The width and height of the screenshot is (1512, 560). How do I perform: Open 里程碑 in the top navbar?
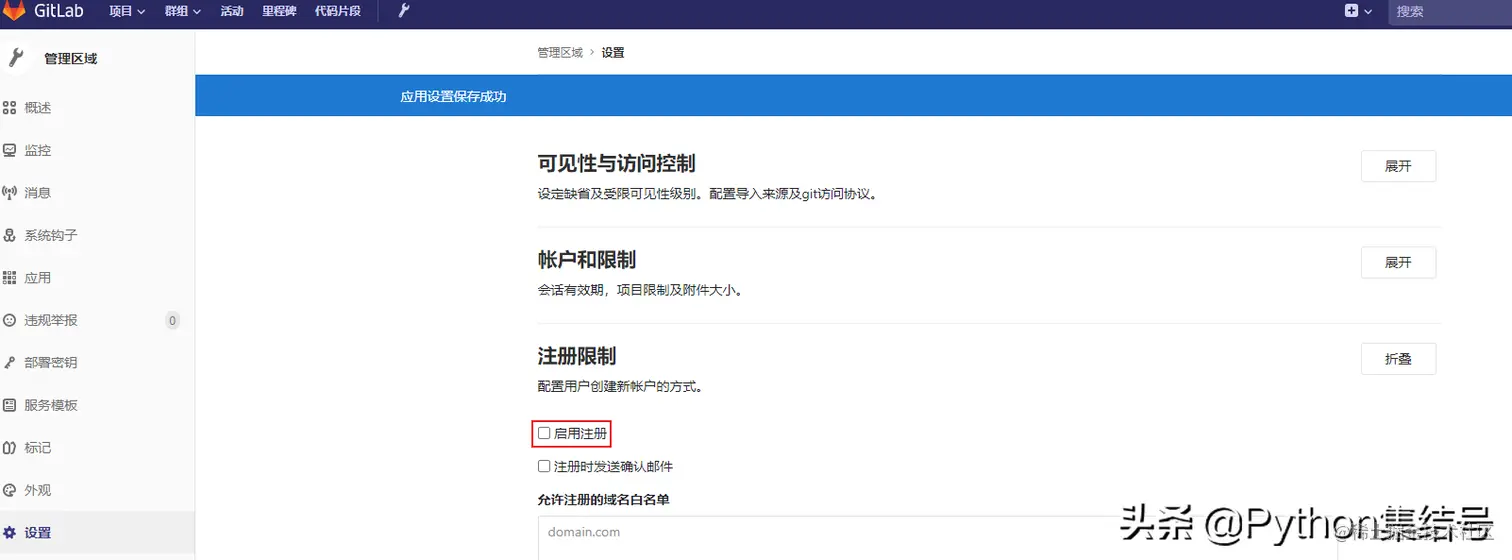coord(279,11)
